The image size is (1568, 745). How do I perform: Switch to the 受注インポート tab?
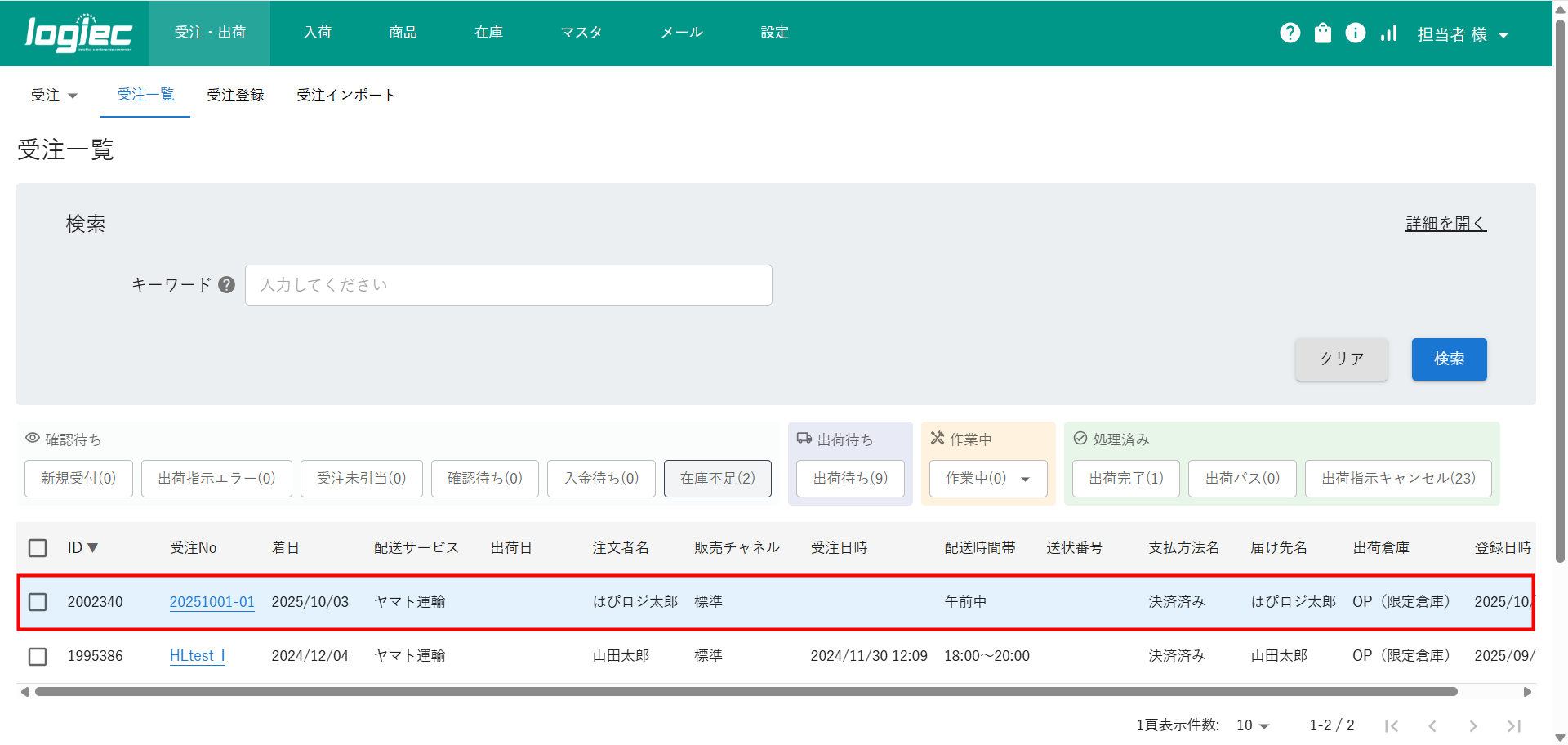(345, 95)
